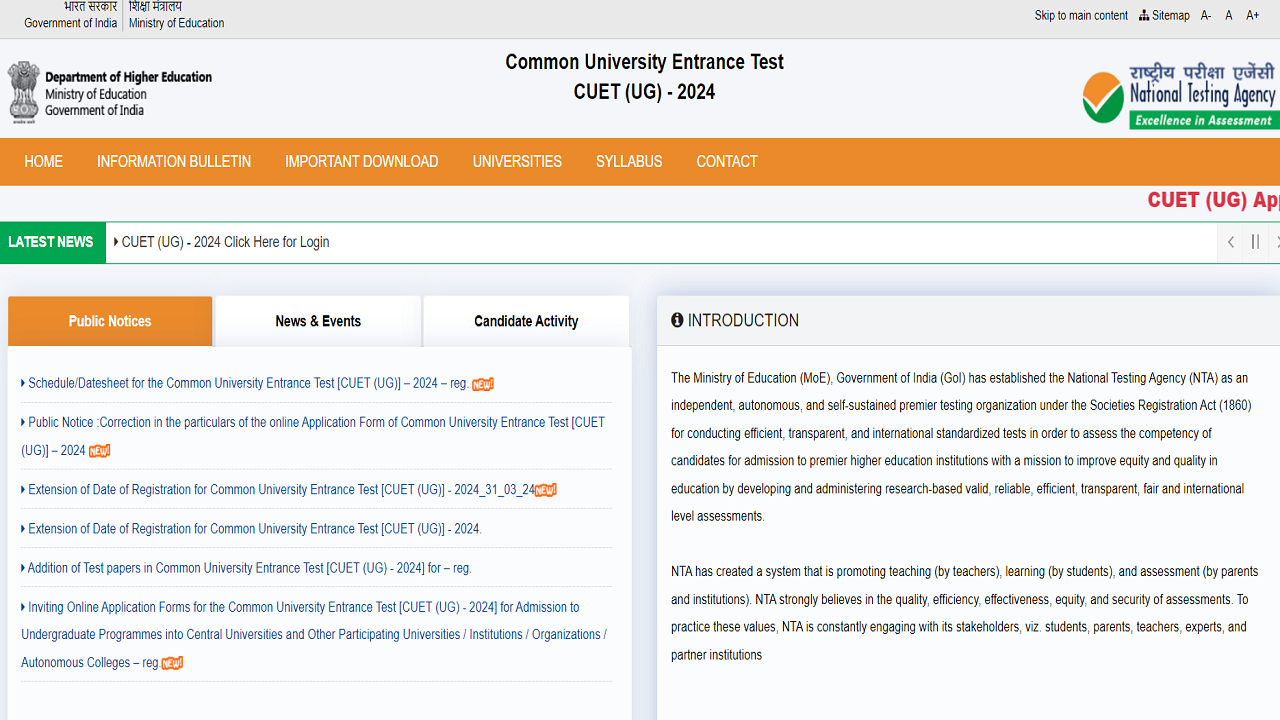Click the previous news arrow in ticker
The image size is (1280, 720).
pos(1230,242)
